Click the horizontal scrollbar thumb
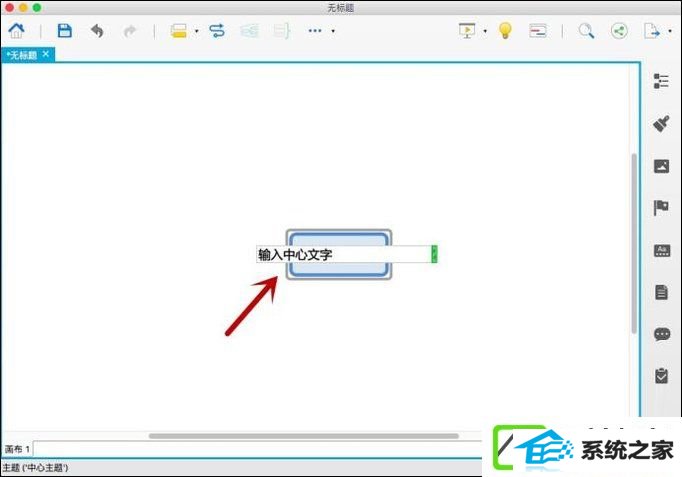Viewport: 682px width, 477px height. [304, 436]
